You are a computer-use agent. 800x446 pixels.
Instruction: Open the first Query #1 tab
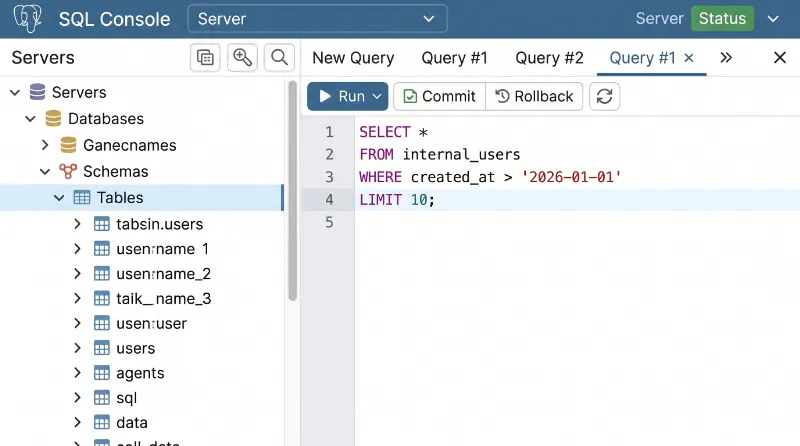click(454, 58)
